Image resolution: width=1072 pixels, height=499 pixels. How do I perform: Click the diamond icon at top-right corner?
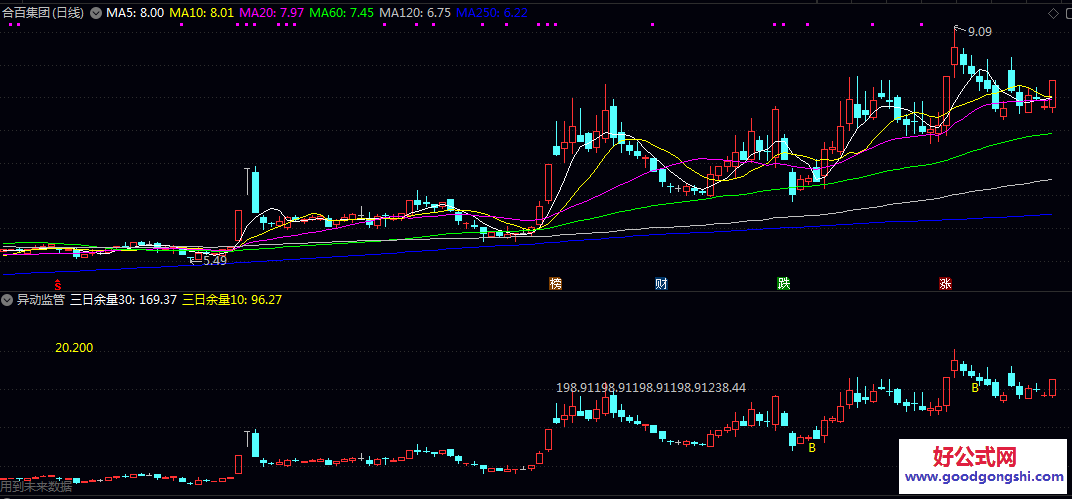1052,13
